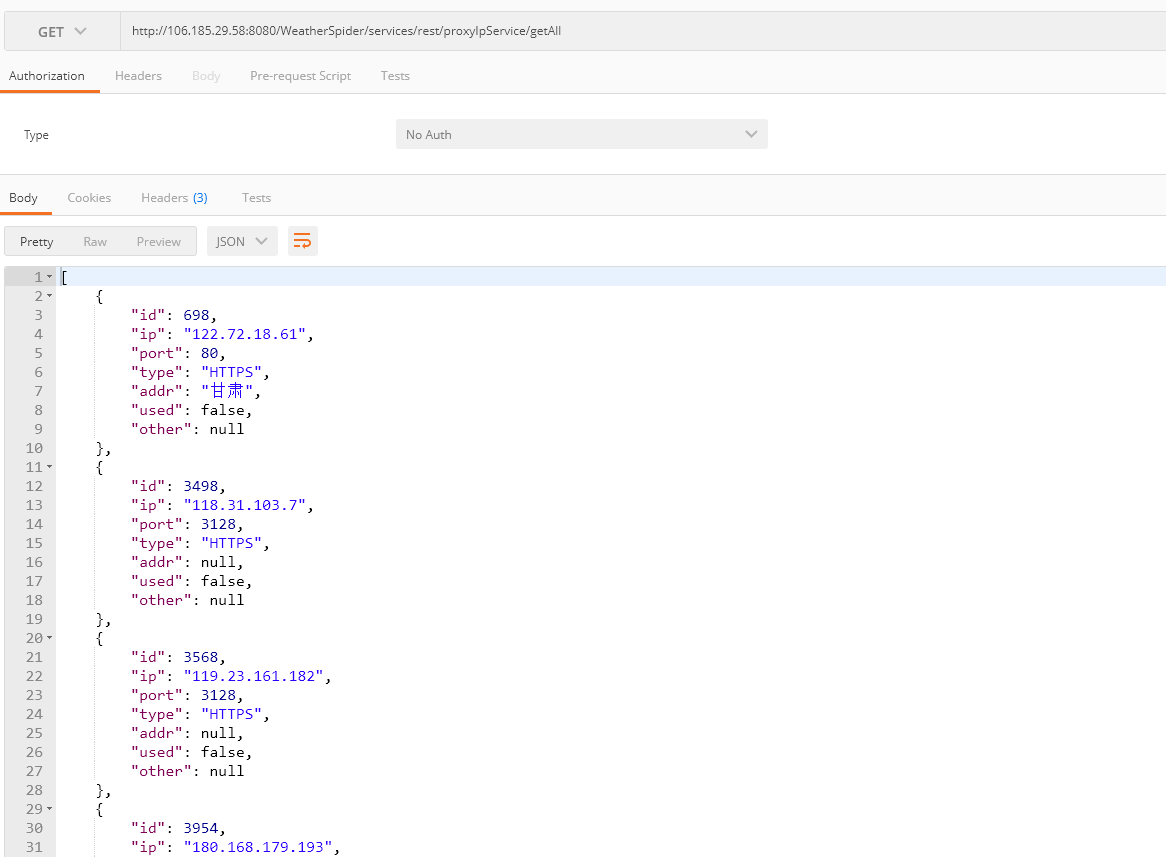Viewport: 1166px width, 857px height.
Task: Select the Authorization tab
Action: [x=47, y=76]
